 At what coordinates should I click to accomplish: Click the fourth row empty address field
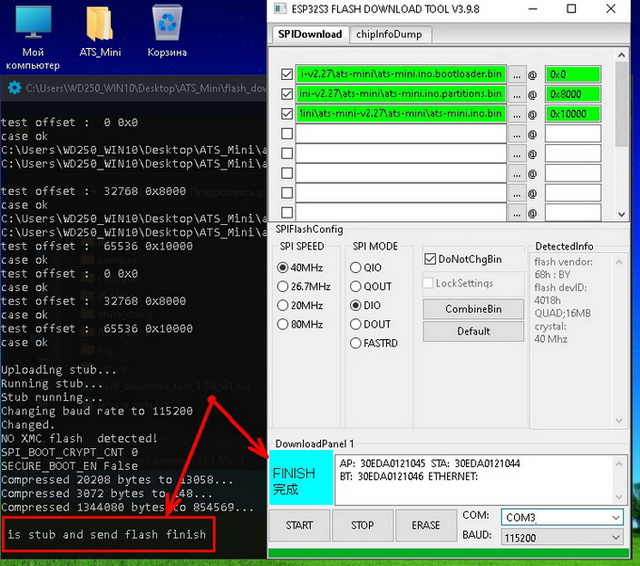[573, 133]
